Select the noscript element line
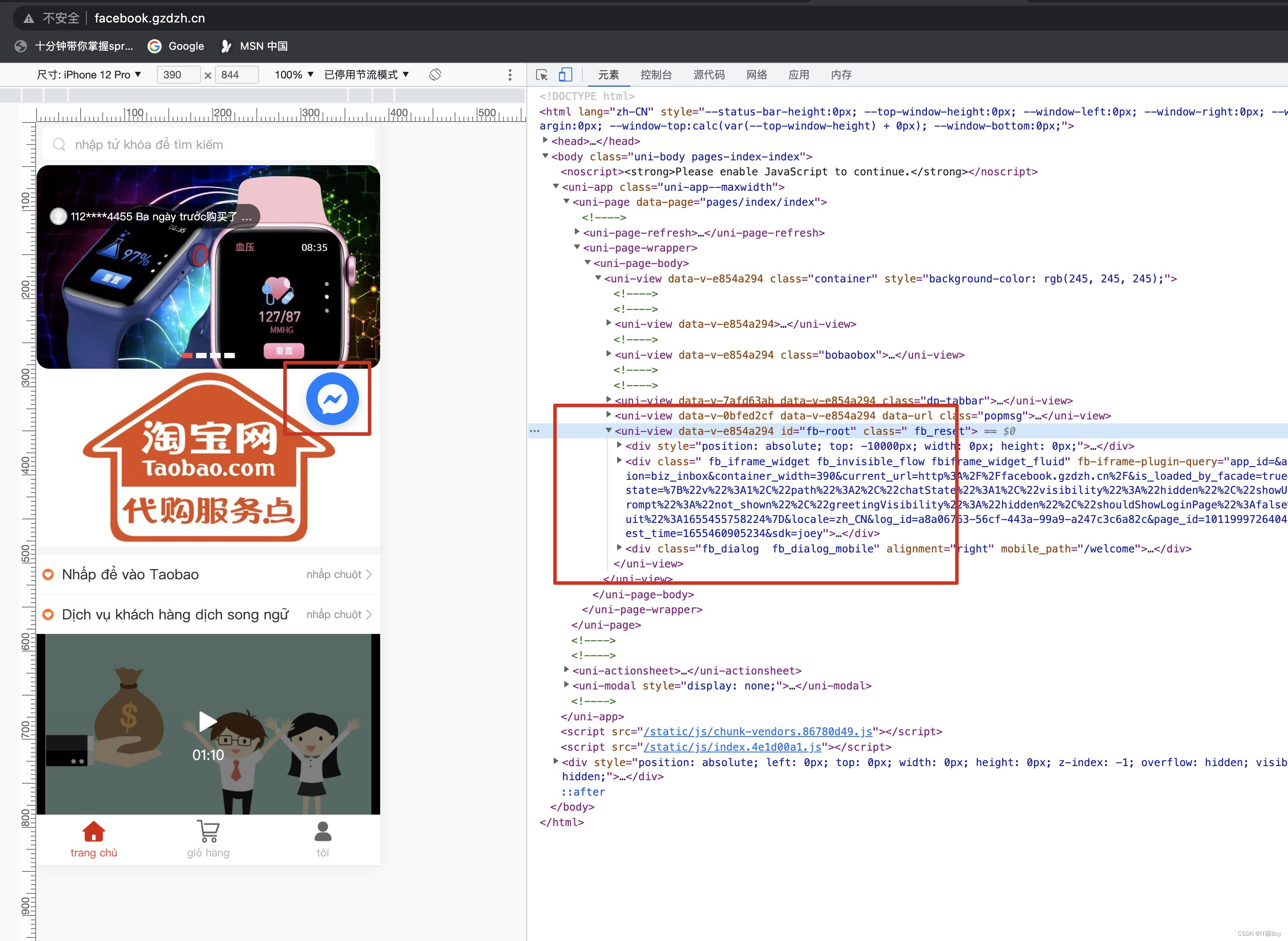 pyautogui.click(x=799, y=171)
